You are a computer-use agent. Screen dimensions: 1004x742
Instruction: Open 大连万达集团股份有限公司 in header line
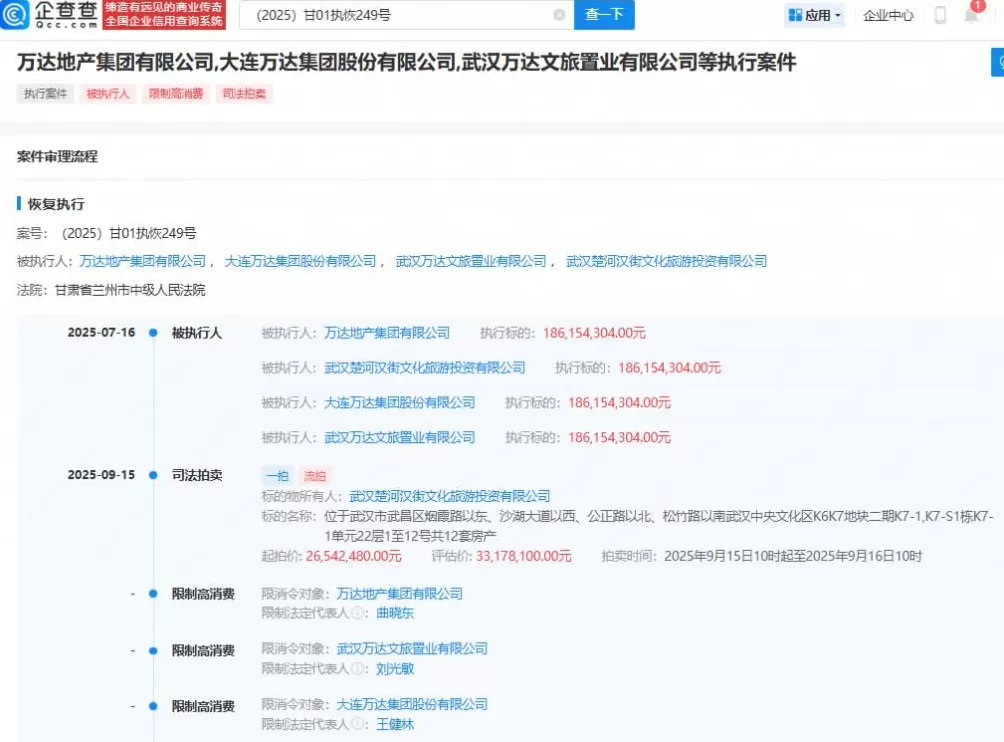300,261
